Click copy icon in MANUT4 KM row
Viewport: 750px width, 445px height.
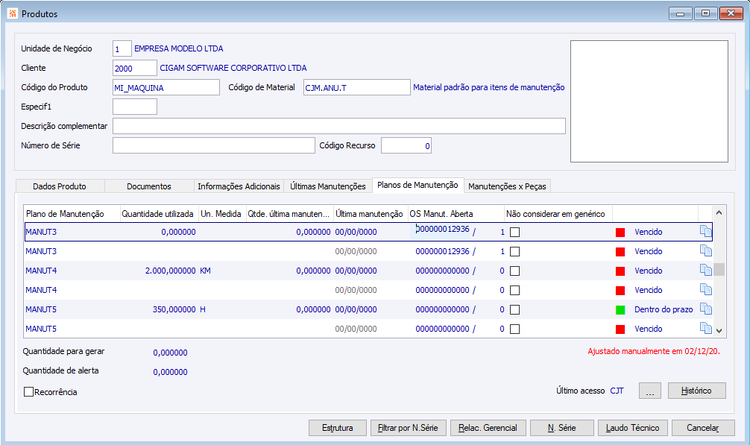click(x=706, y=270)
